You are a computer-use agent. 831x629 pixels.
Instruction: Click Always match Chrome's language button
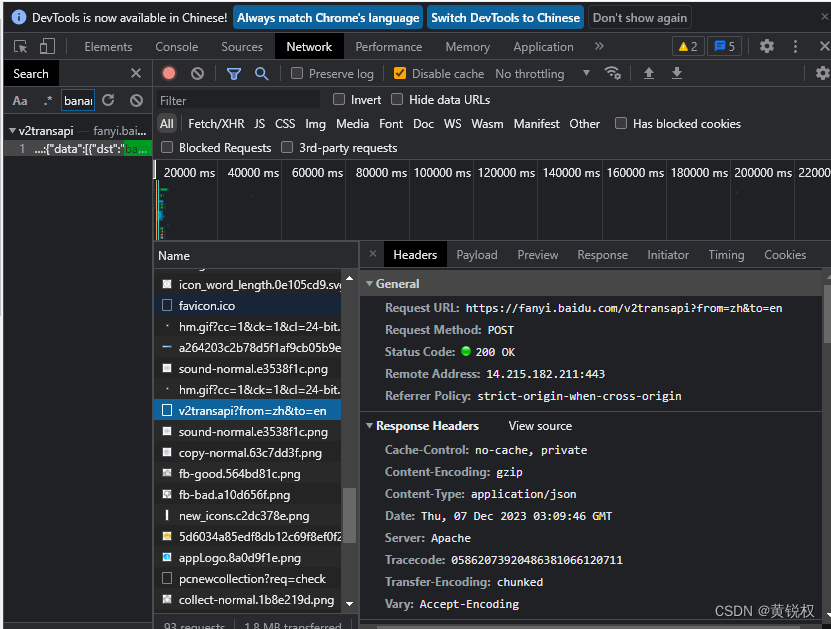pos(328,17)
